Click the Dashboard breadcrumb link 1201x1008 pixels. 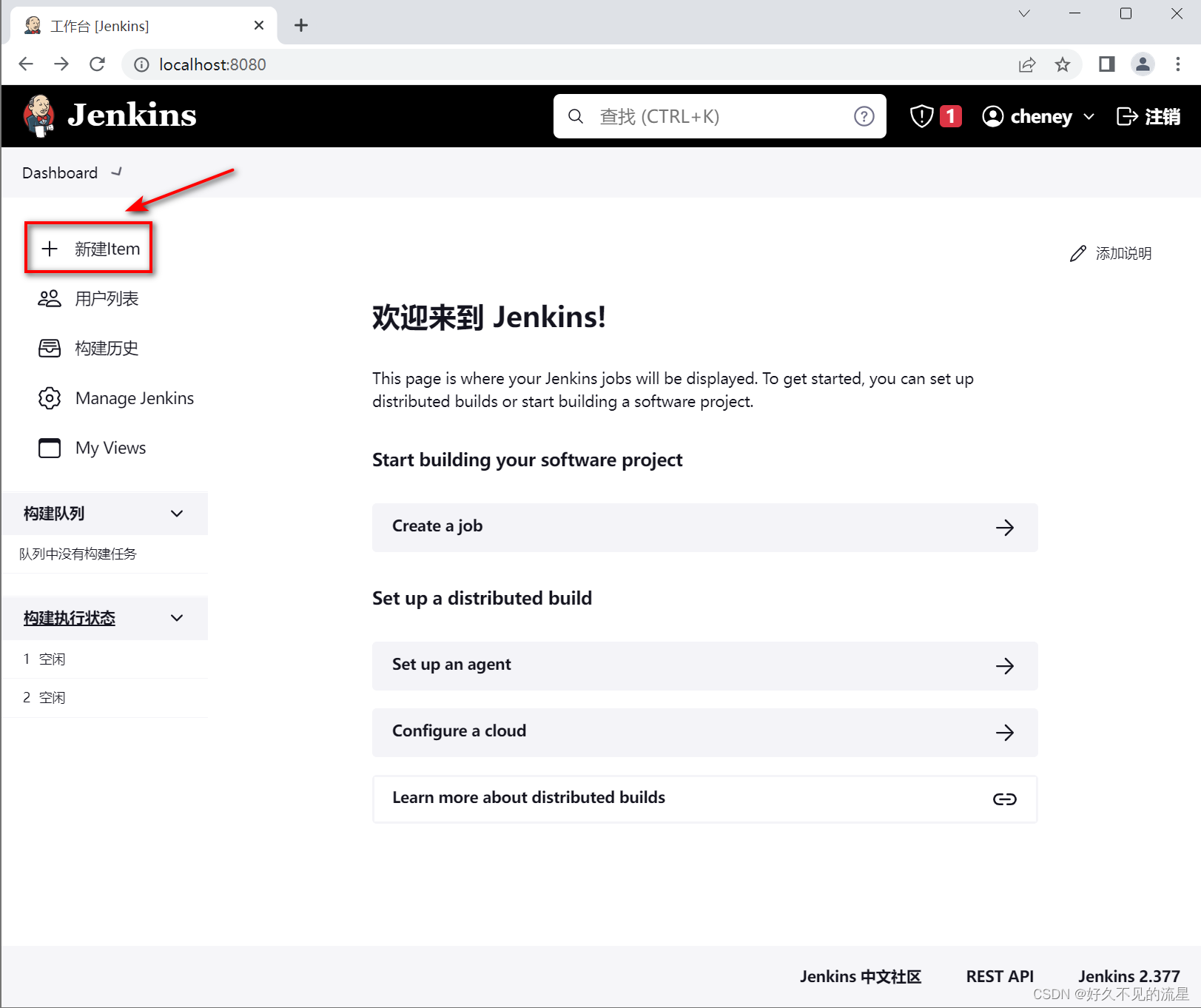tap(60, 172)
